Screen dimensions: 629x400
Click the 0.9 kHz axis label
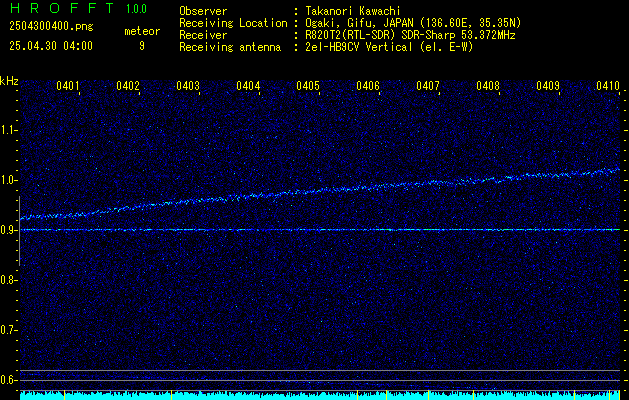pos(8,230)
